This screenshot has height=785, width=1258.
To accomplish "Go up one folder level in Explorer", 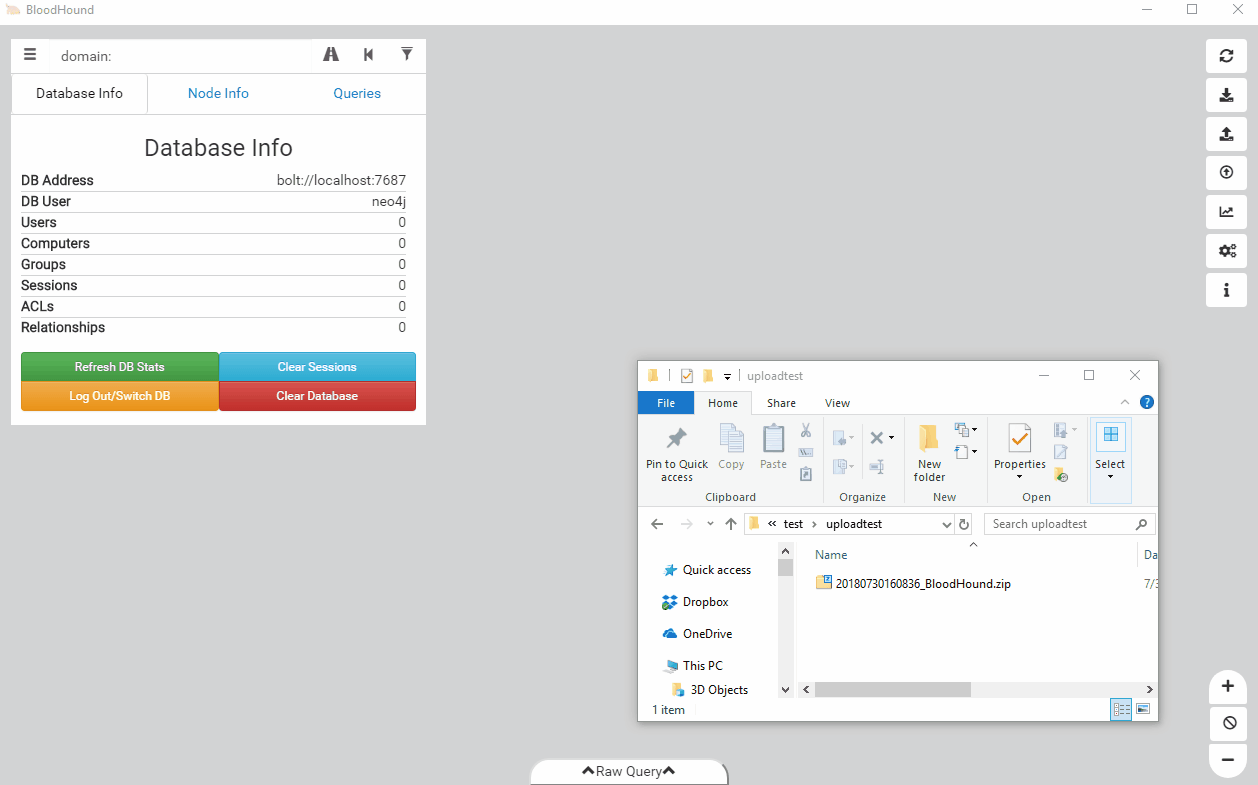I will pos(731,524).
